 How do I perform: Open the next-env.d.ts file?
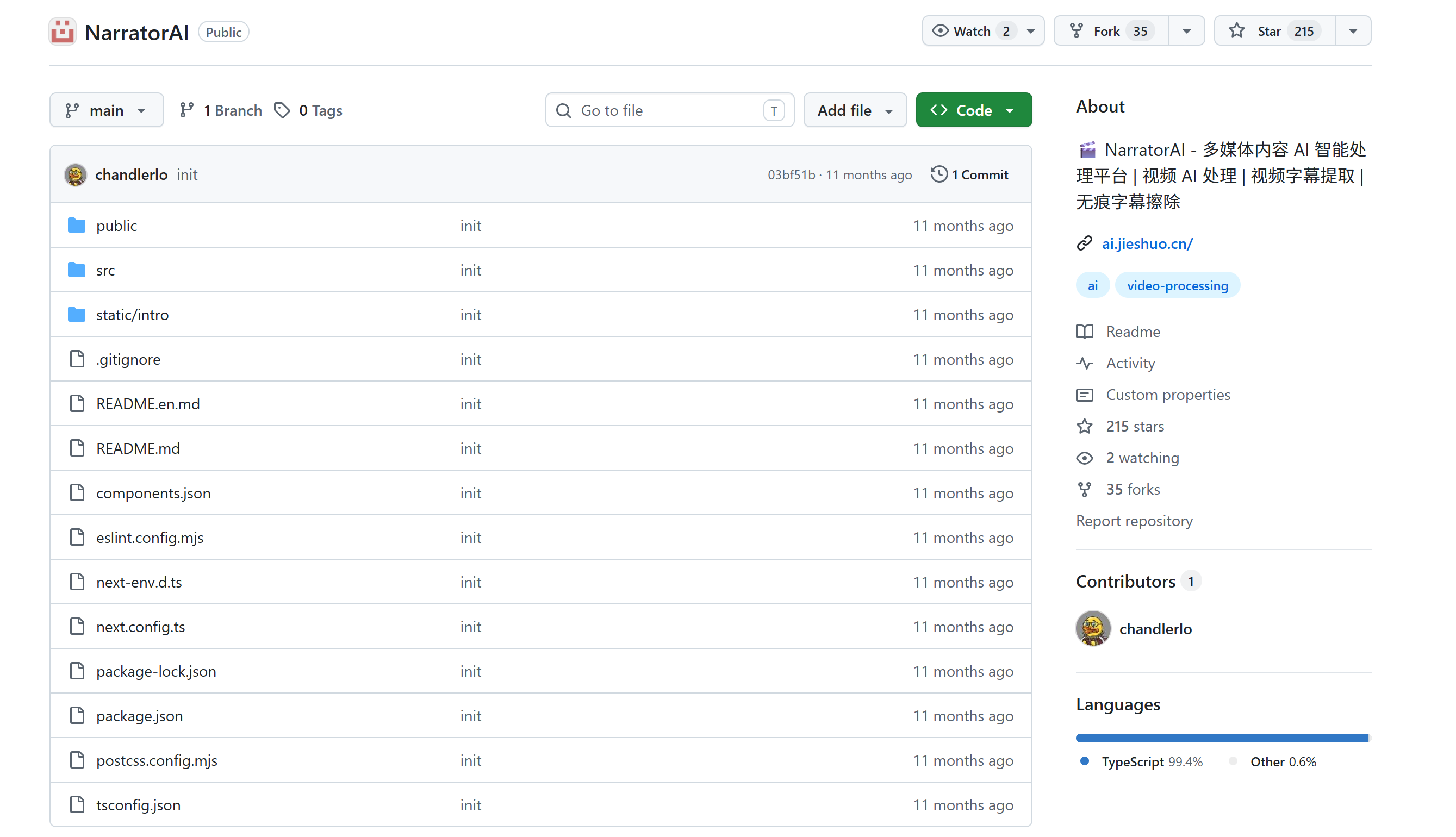point(139,582)
